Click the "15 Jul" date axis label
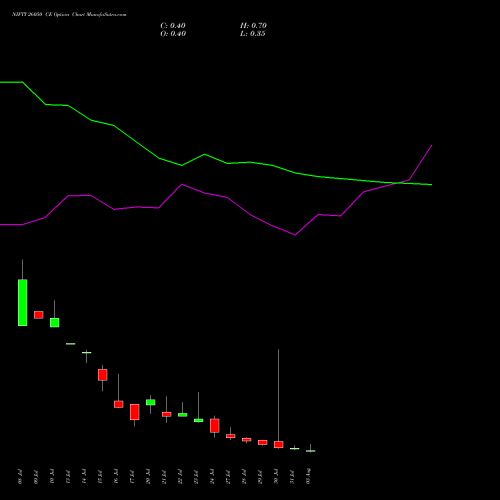The width and height of the screenshot is (500, 500). [100, 477]
